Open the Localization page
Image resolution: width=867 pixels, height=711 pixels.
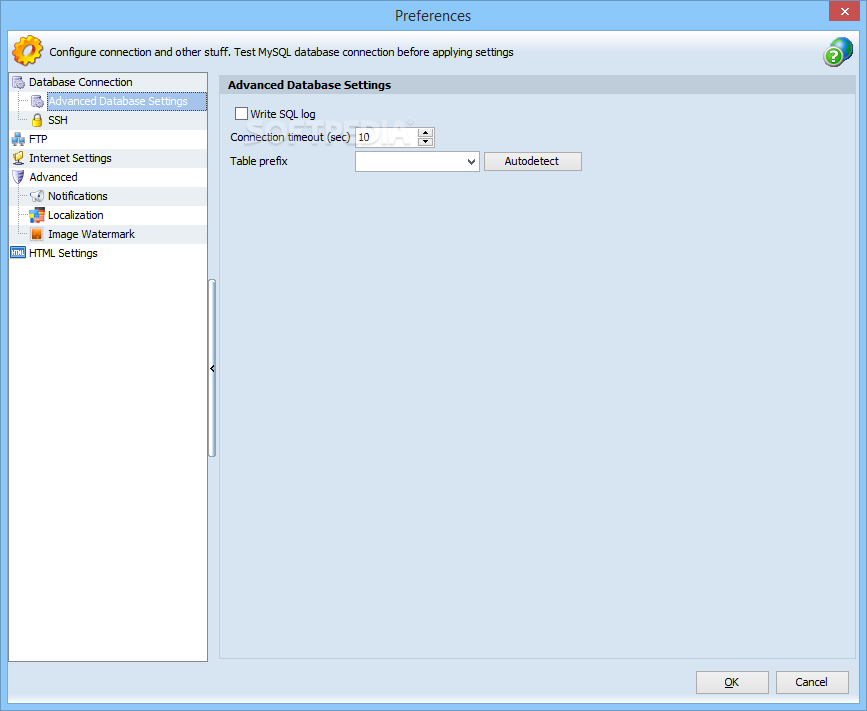pyautogui.click(x=76, y=215)
